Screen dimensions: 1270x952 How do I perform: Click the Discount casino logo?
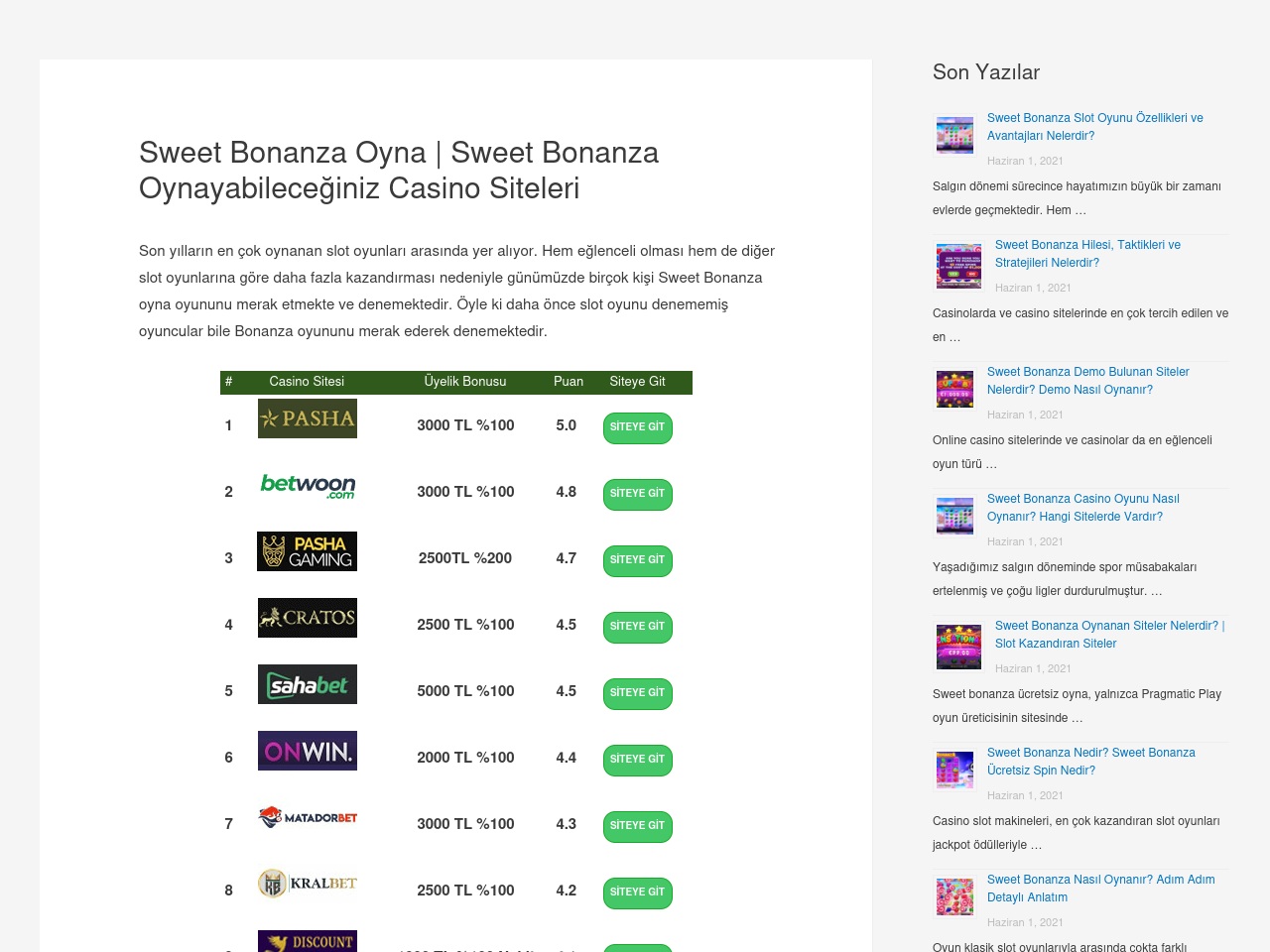click(308, 941)
